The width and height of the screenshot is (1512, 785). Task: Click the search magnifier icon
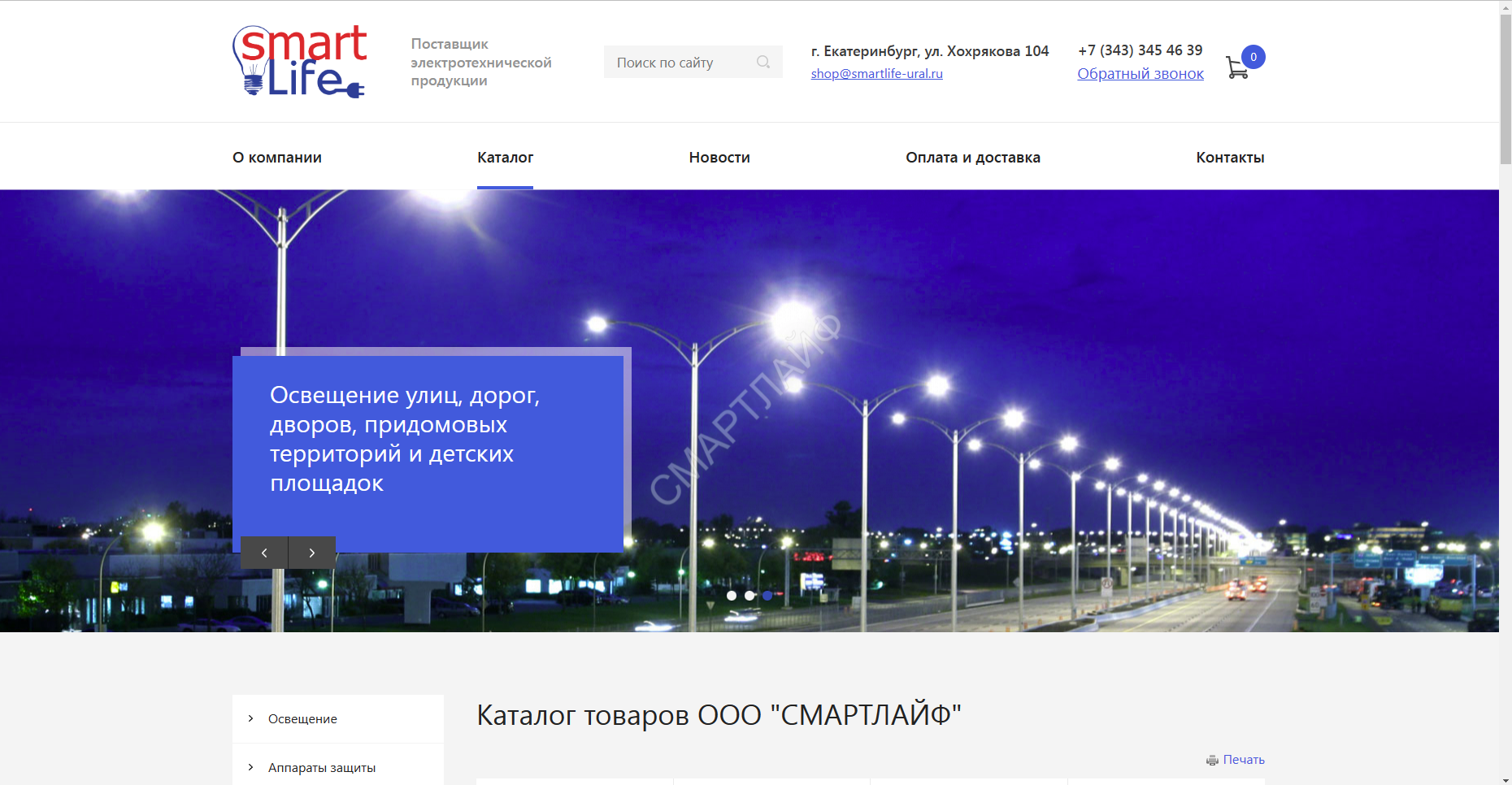(763, 62)
